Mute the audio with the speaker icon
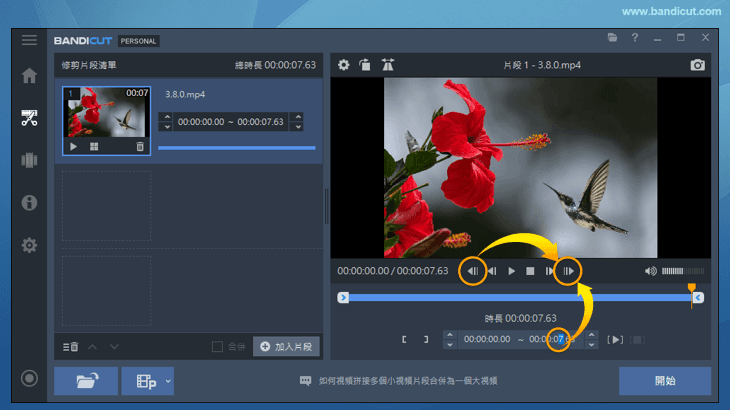 [650, 271]
